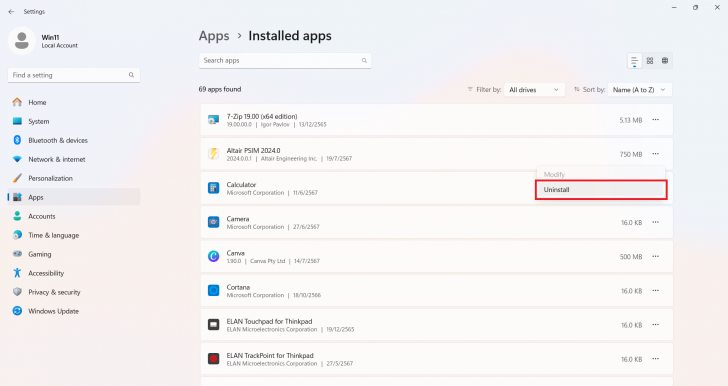Viewport: 728px width, 386px height.
Task: Open Gaming settings
Action: click(x=74, y=254)
